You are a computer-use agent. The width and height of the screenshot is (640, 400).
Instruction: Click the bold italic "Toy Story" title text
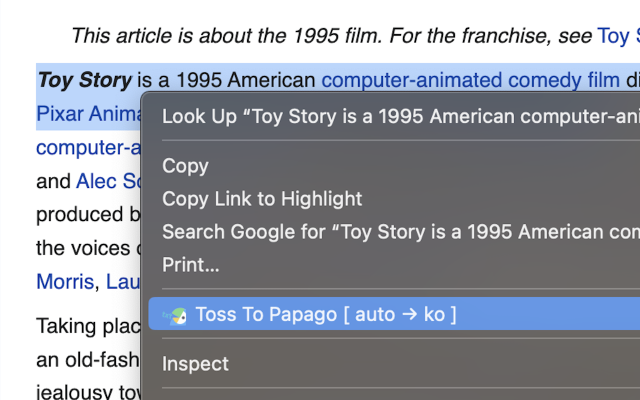[x=84, y=80]
